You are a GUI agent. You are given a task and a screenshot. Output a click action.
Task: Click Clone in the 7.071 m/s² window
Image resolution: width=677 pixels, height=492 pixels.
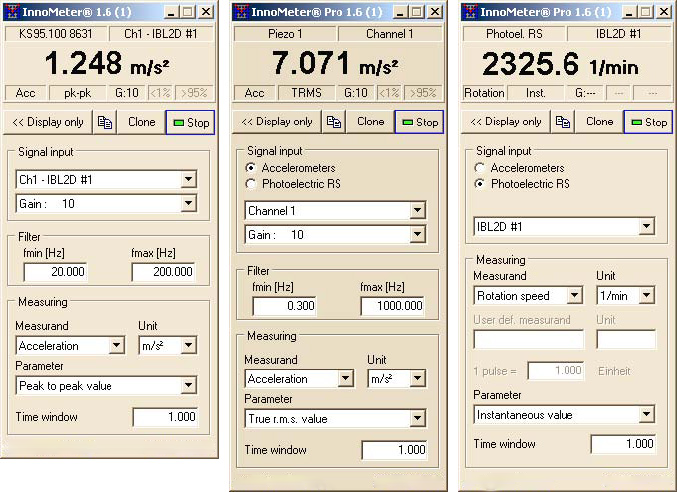(370, 122)
